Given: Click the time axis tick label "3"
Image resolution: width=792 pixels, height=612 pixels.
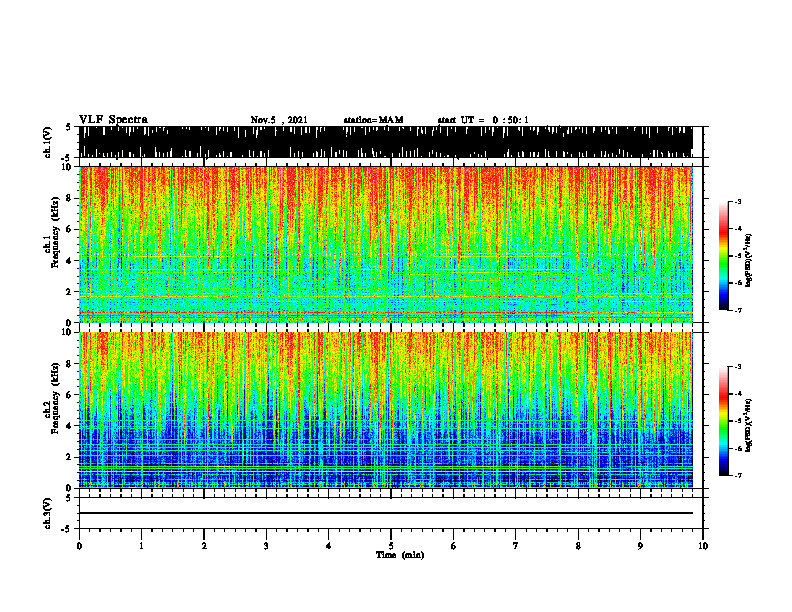Looking at the screenshot, I should click(x=266, y=546).
